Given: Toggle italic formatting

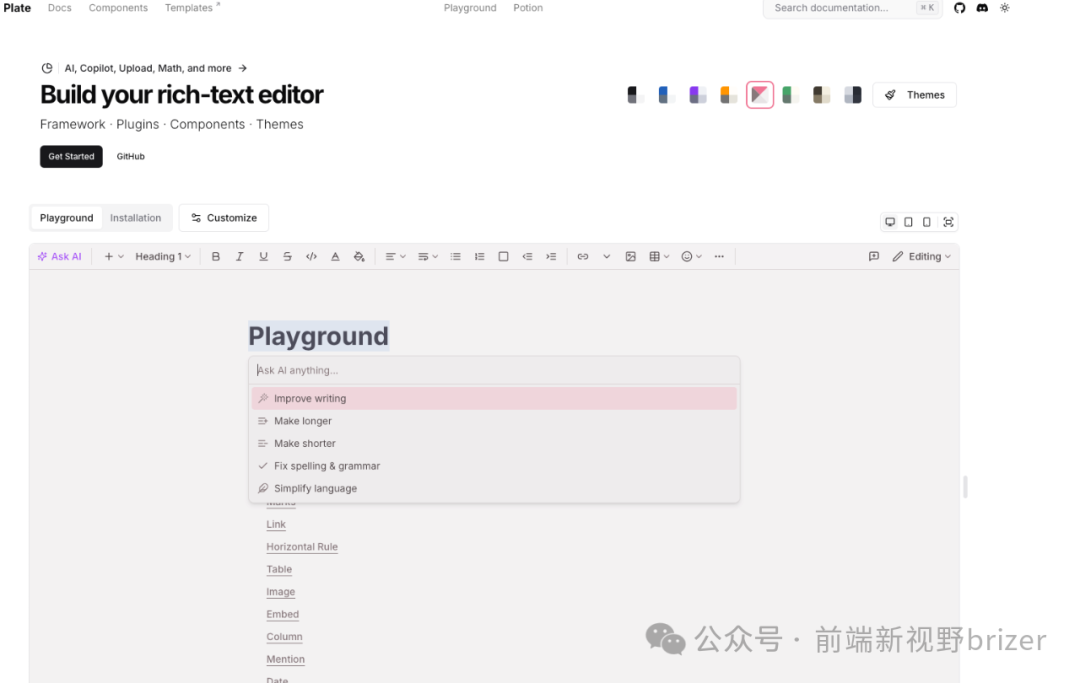Looking at the screenshot, I should click(x=240, y=256).
